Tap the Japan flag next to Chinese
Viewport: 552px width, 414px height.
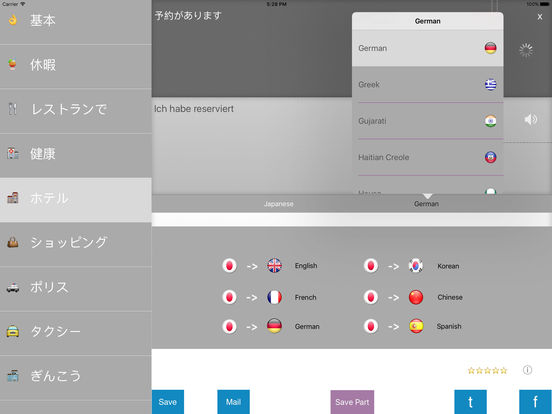click(x=371, y=297)
